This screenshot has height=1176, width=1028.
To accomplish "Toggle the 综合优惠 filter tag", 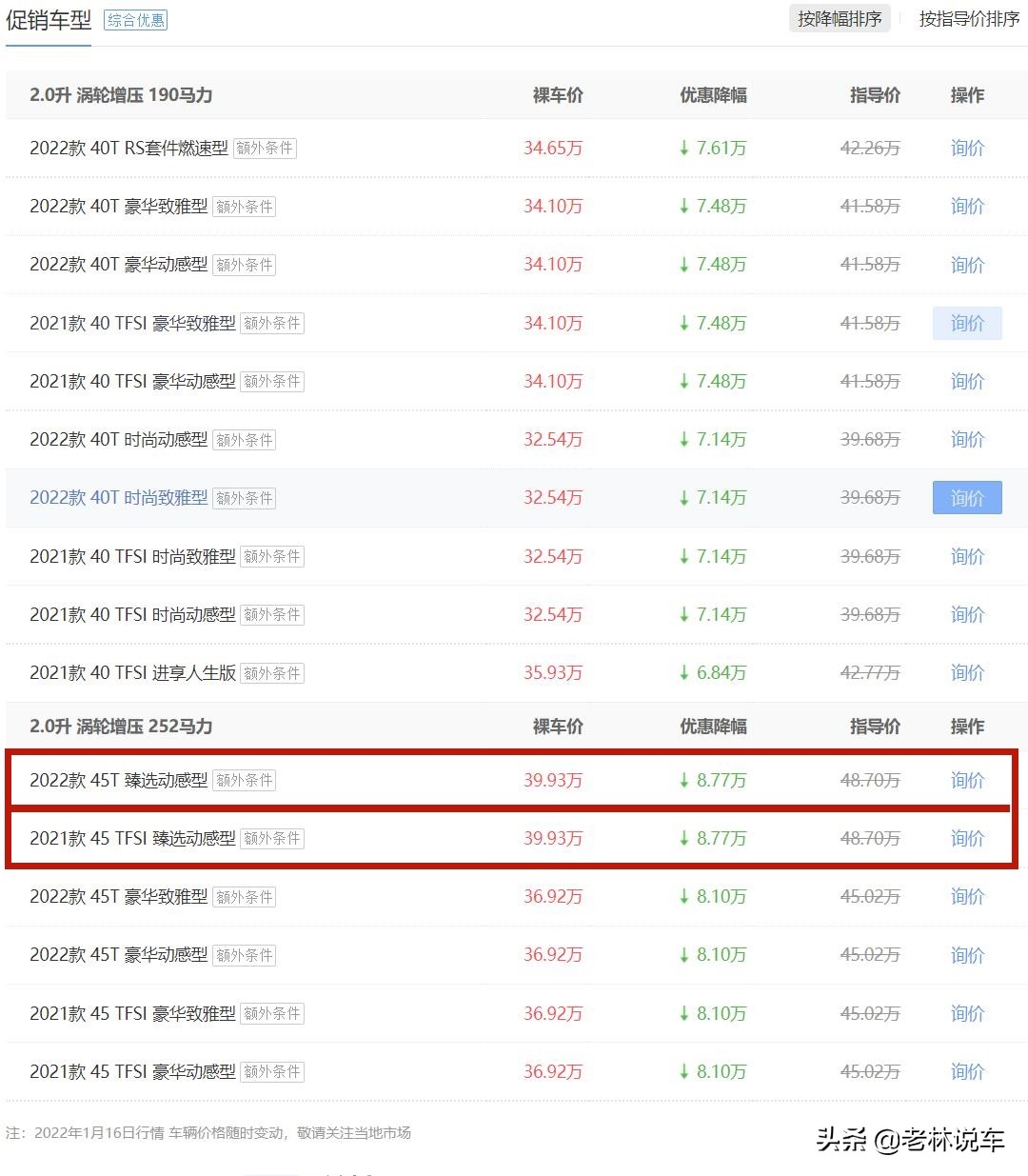I will [134, 20].
